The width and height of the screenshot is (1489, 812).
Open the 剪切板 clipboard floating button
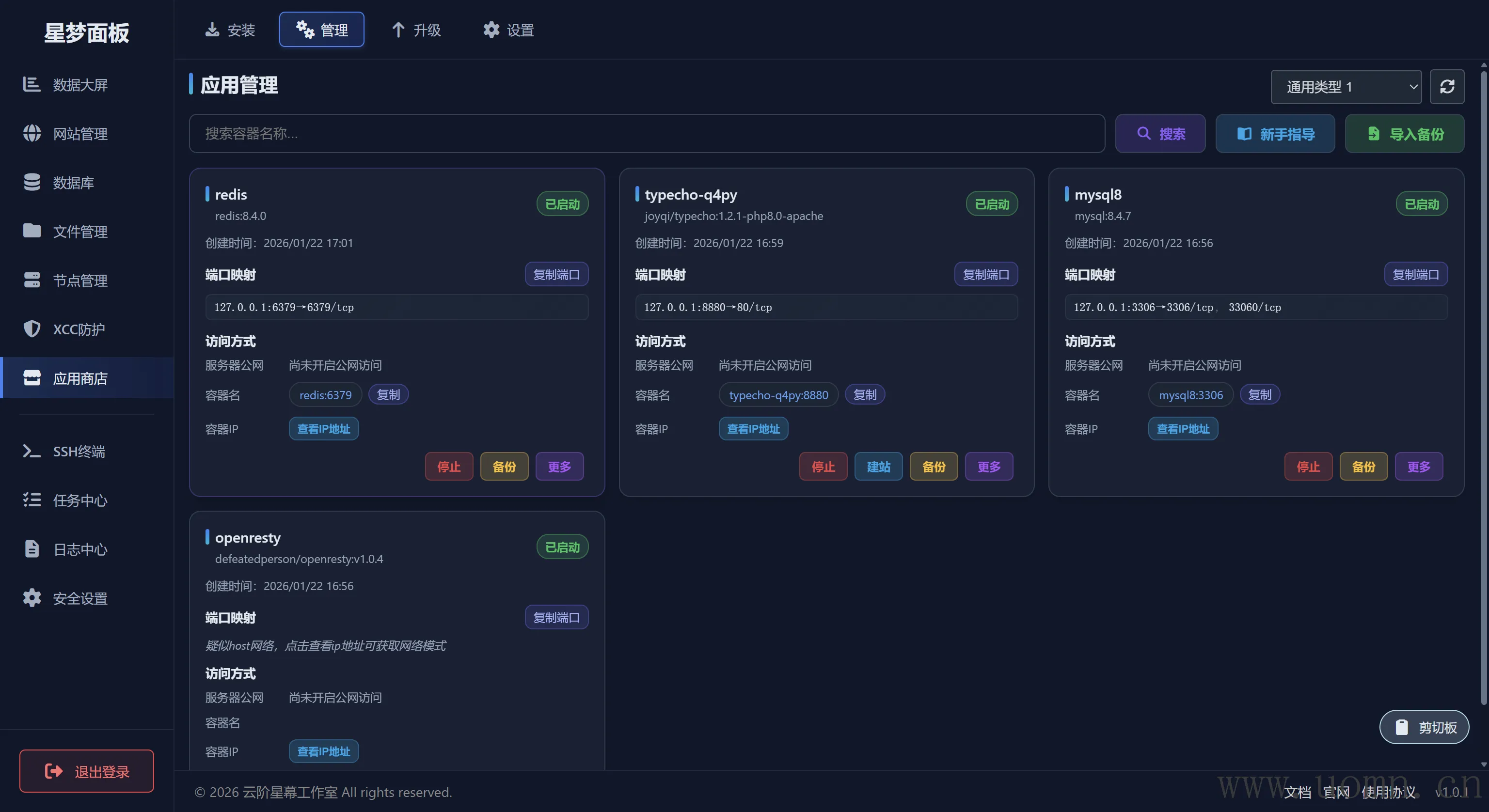pos(1424,727)
